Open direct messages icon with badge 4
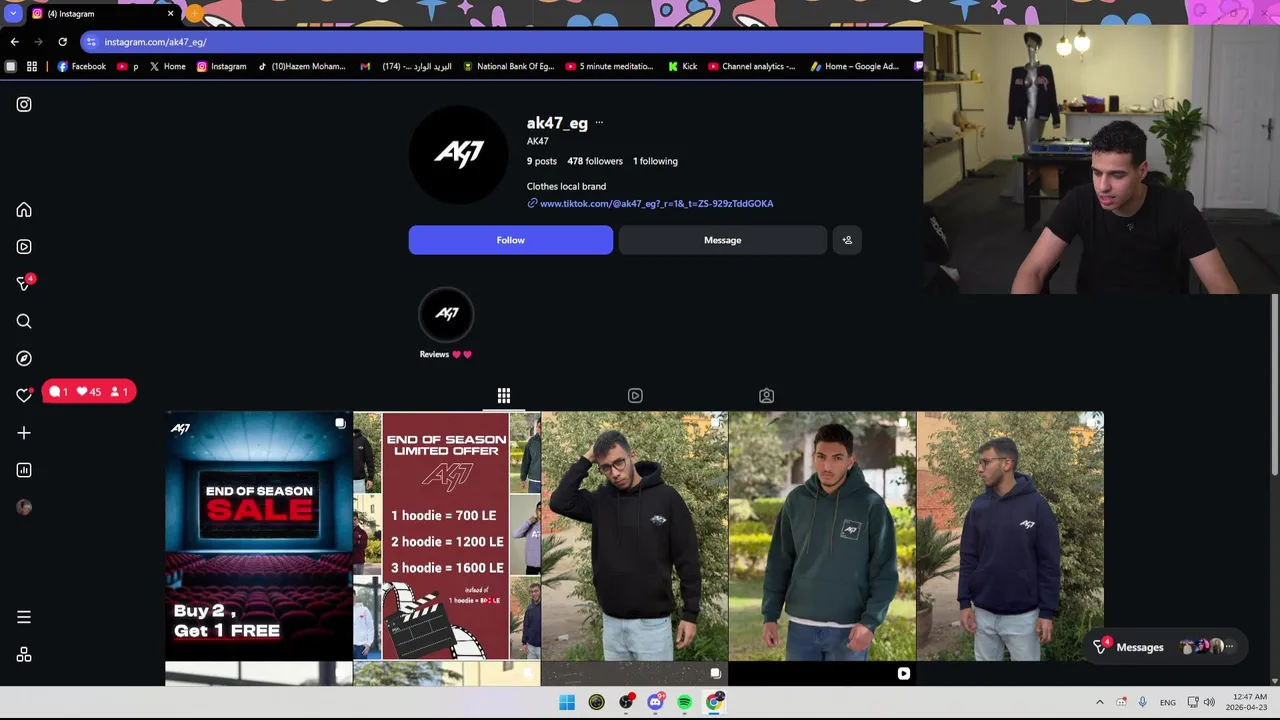The image size is (1280, 720). [x=25, y=283]
